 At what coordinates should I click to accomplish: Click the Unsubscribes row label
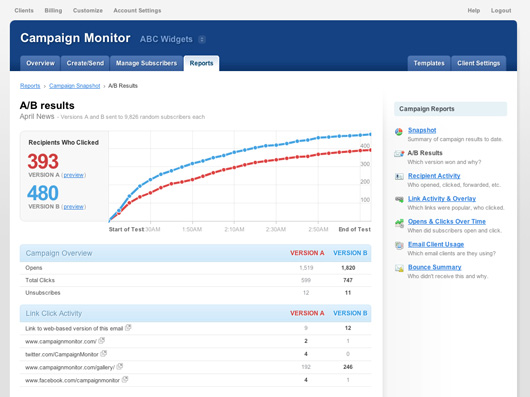coord(43,293)
